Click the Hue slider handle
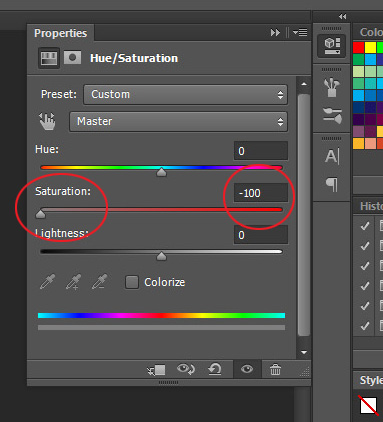 pyautogui.click(x=162, y=172)
